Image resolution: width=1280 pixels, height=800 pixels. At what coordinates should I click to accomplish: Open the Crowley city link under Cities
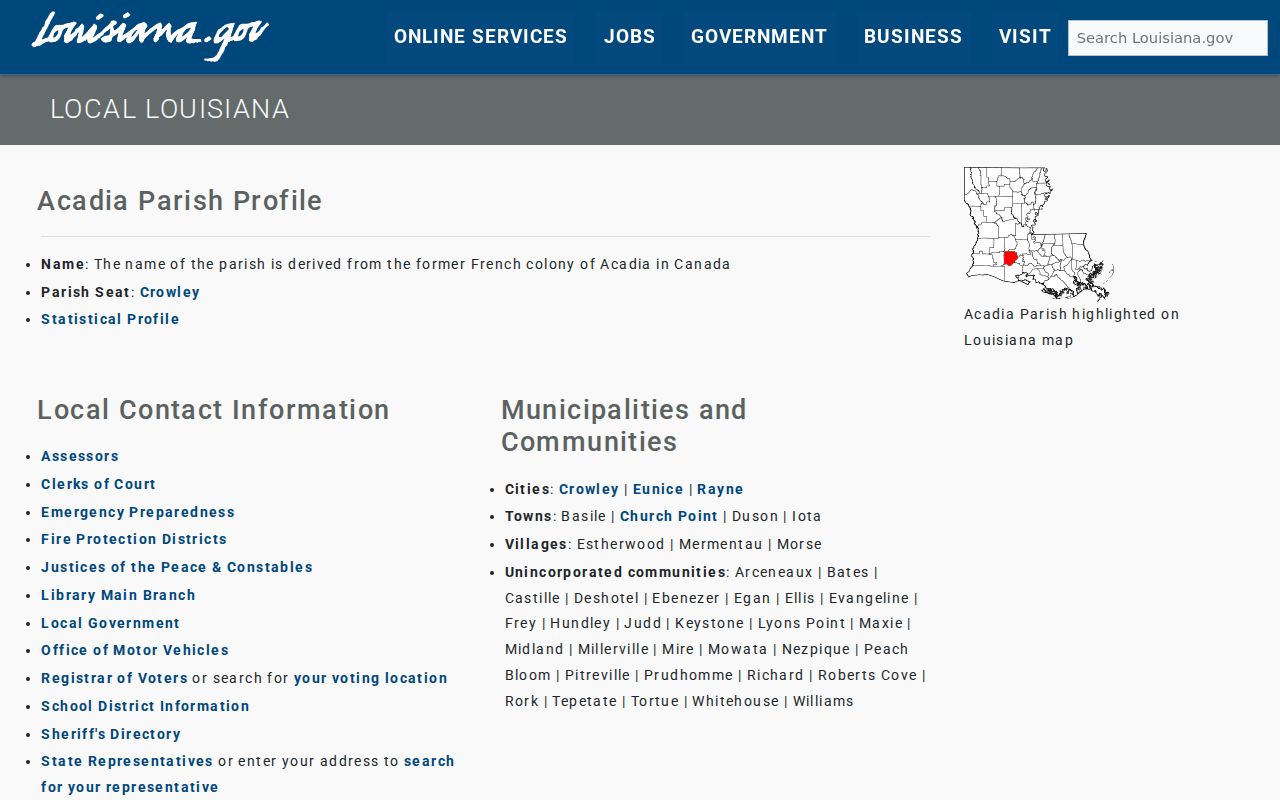589,489
